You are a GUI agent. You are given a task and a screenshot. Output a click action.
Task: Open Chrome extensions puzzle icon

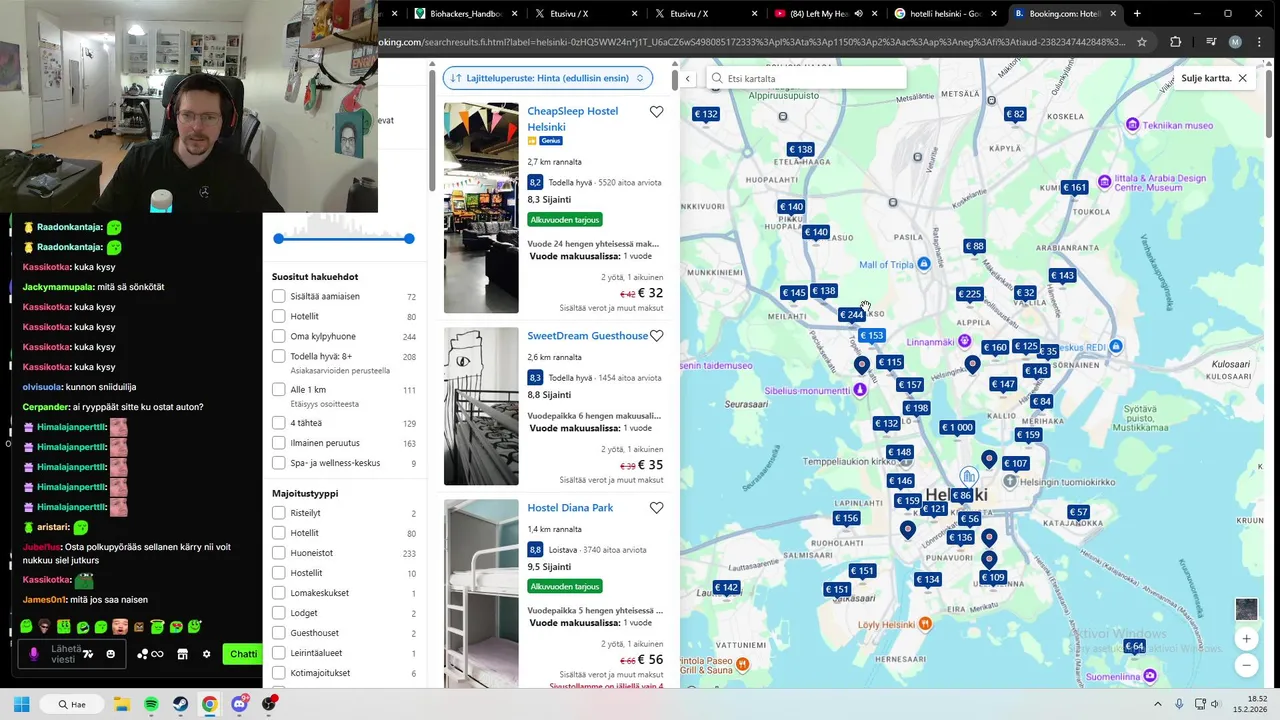click(x=1176, y=42)
